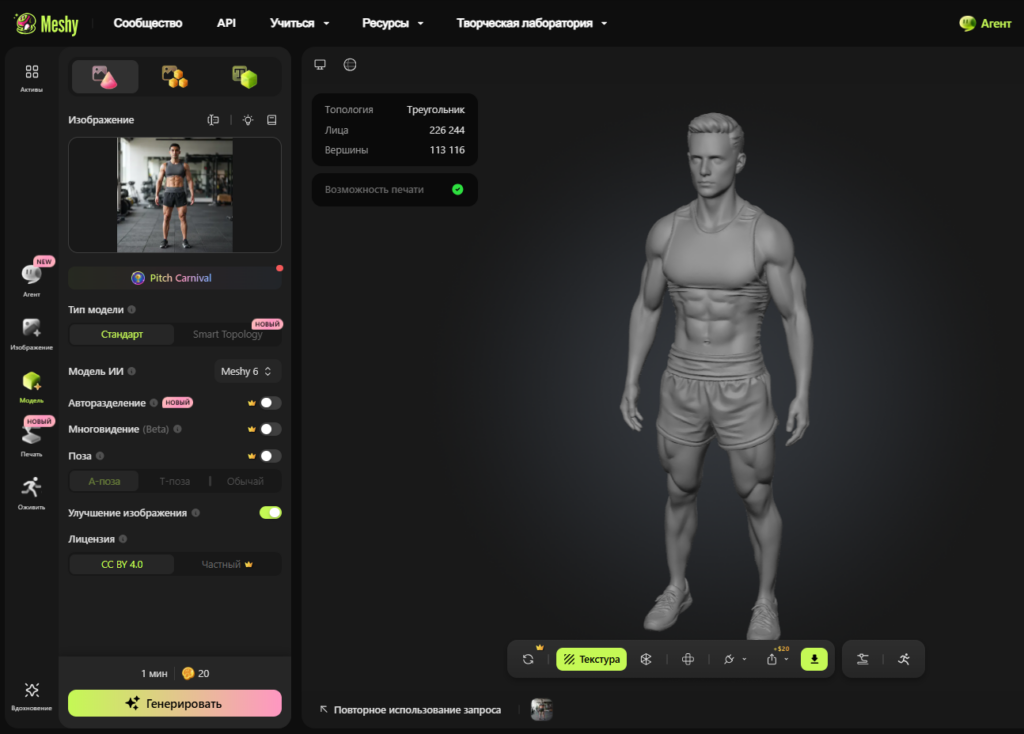Viewport: 1024px width, 734px height.
Task: Click the library book icon beside Изображение
Action: [x=272, y=120]
